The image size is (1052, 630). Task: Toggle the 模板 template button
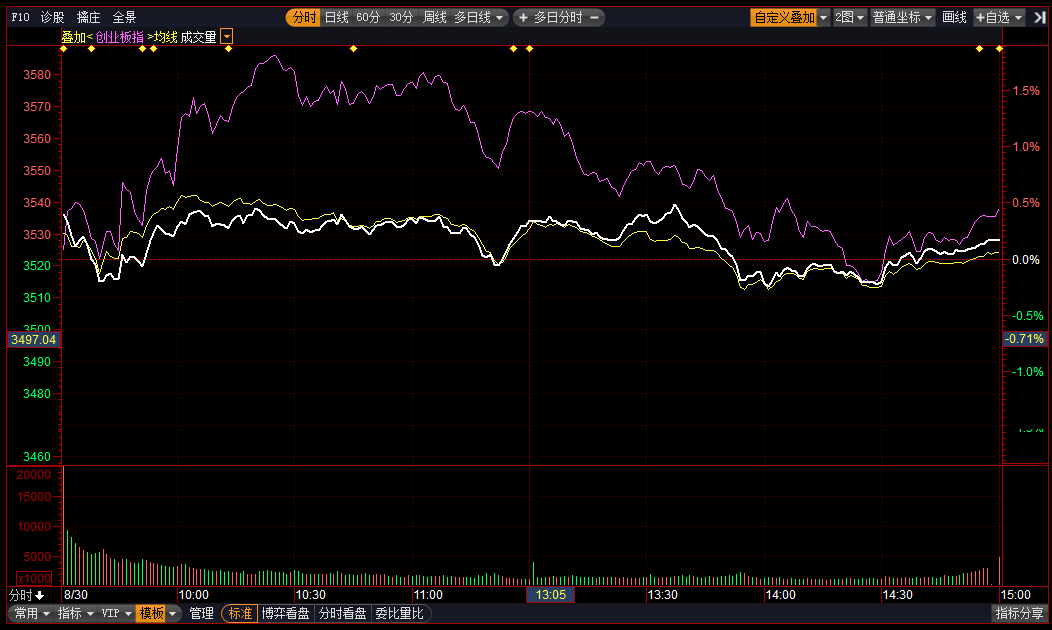[x=151, y=614]
